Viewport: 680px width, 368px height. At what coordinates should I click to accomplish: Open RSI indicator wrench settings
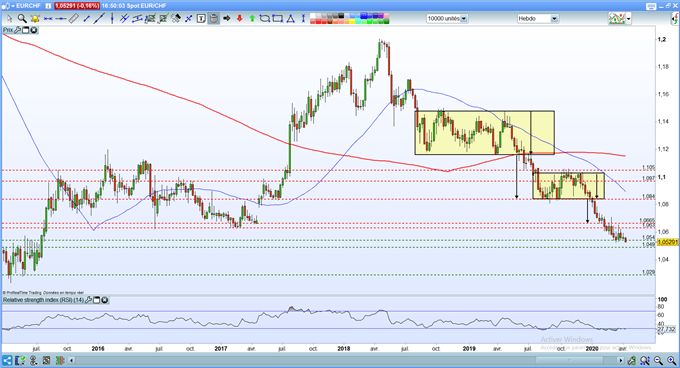click(x=88, y=300)
